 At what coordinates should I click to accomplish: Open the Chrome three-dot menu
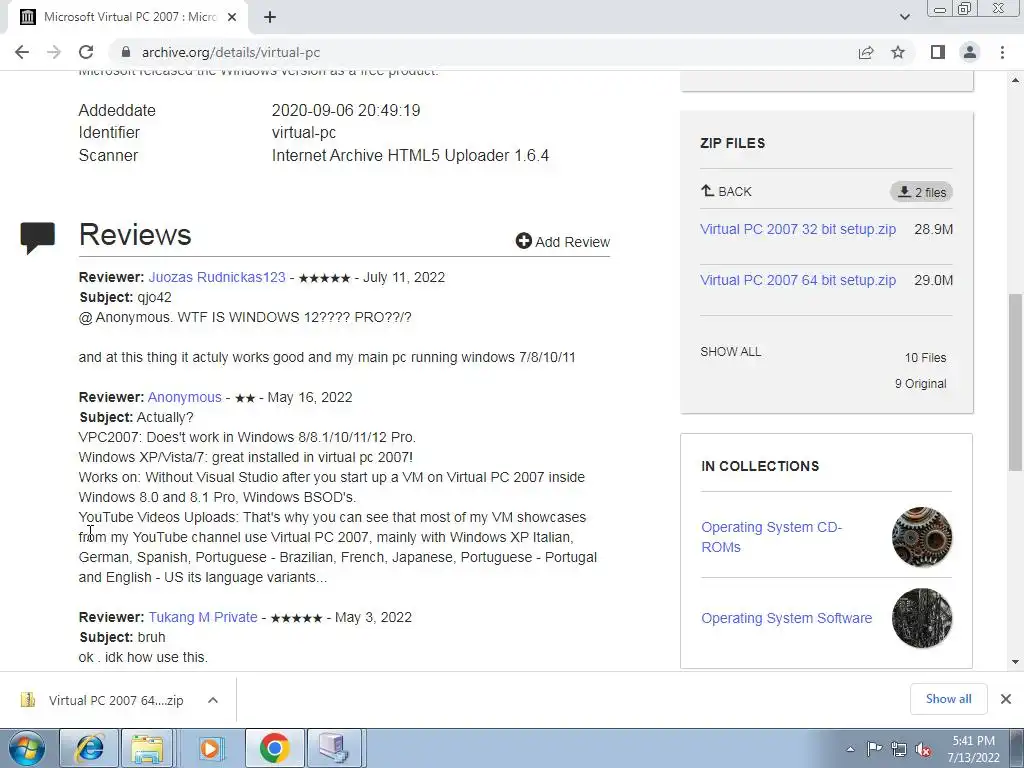1002,52
